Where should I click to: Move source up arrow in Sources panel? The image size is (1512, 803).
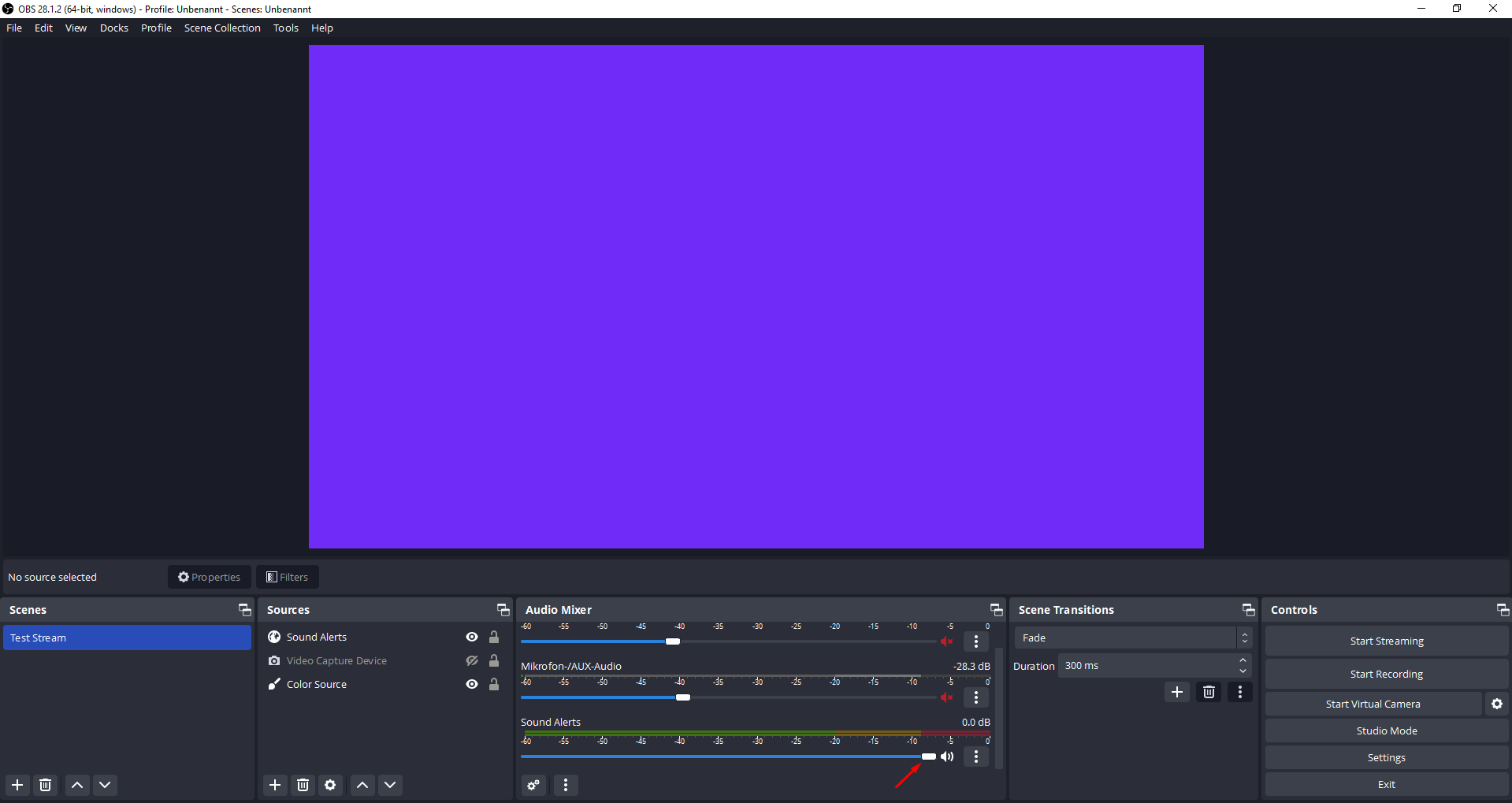click(362, 785)
